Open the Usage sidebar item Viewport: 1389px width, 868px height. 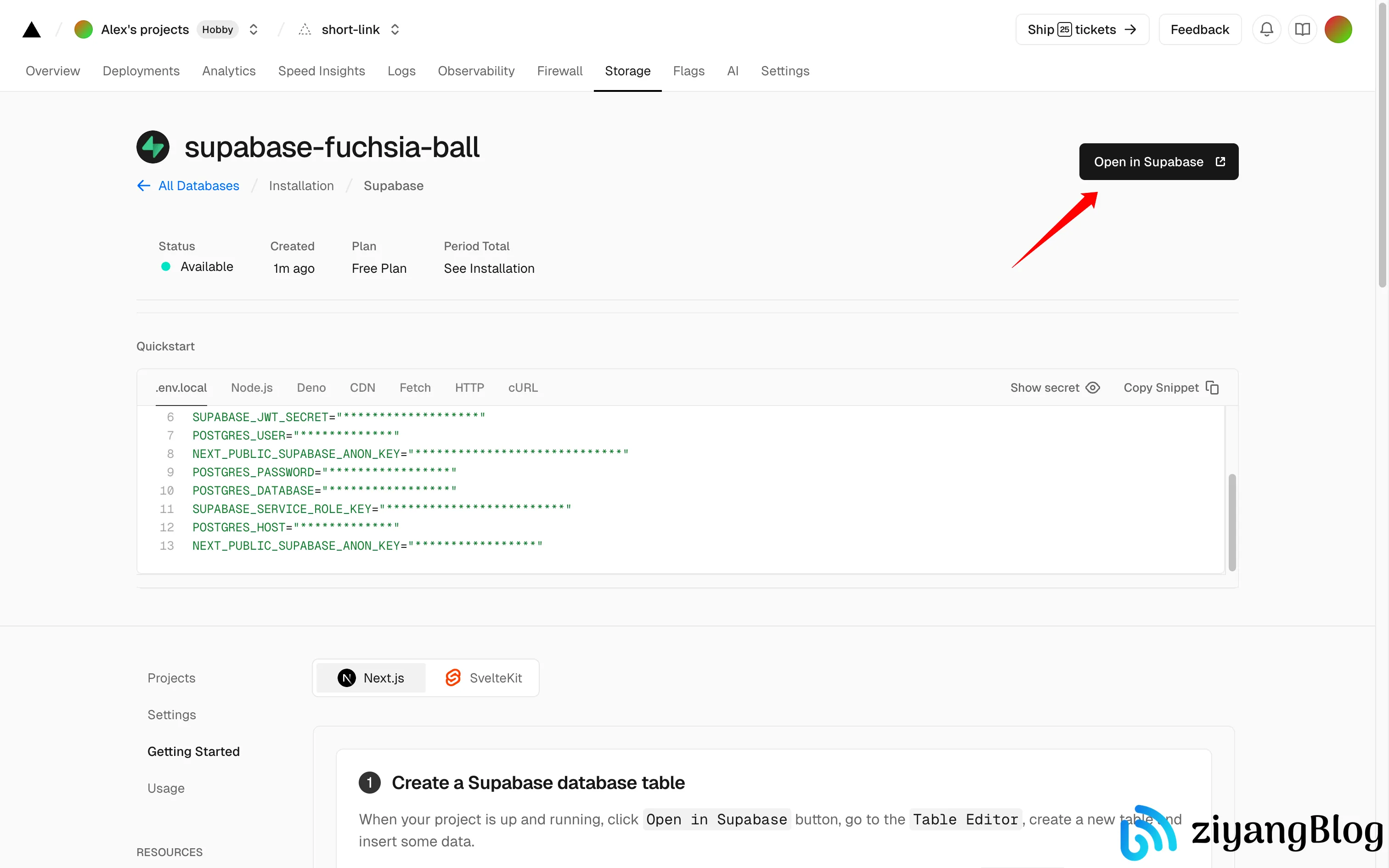coord(166,788)
